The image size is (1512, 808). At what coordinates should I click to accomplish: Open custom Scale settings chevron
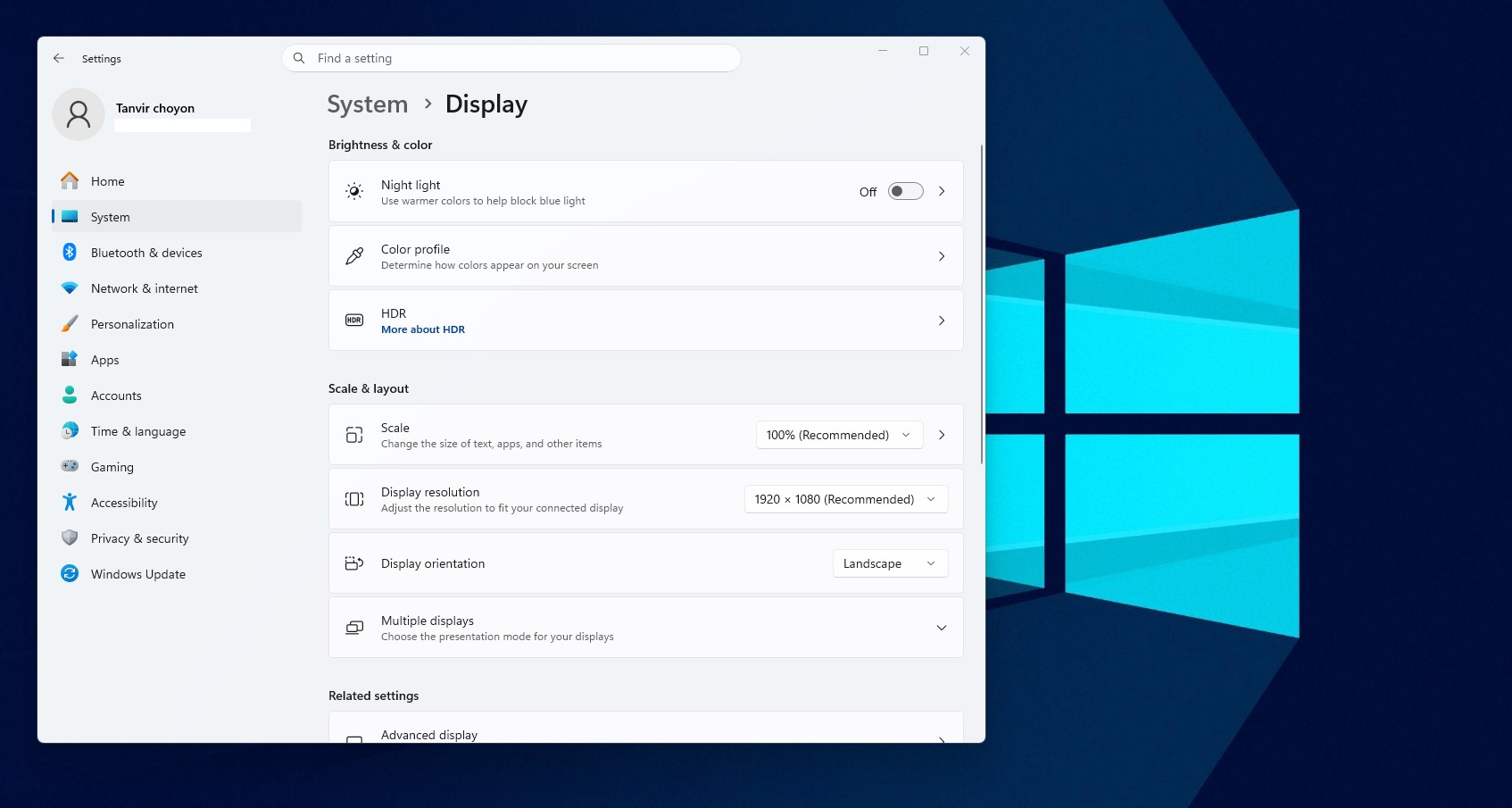(942, 435)
